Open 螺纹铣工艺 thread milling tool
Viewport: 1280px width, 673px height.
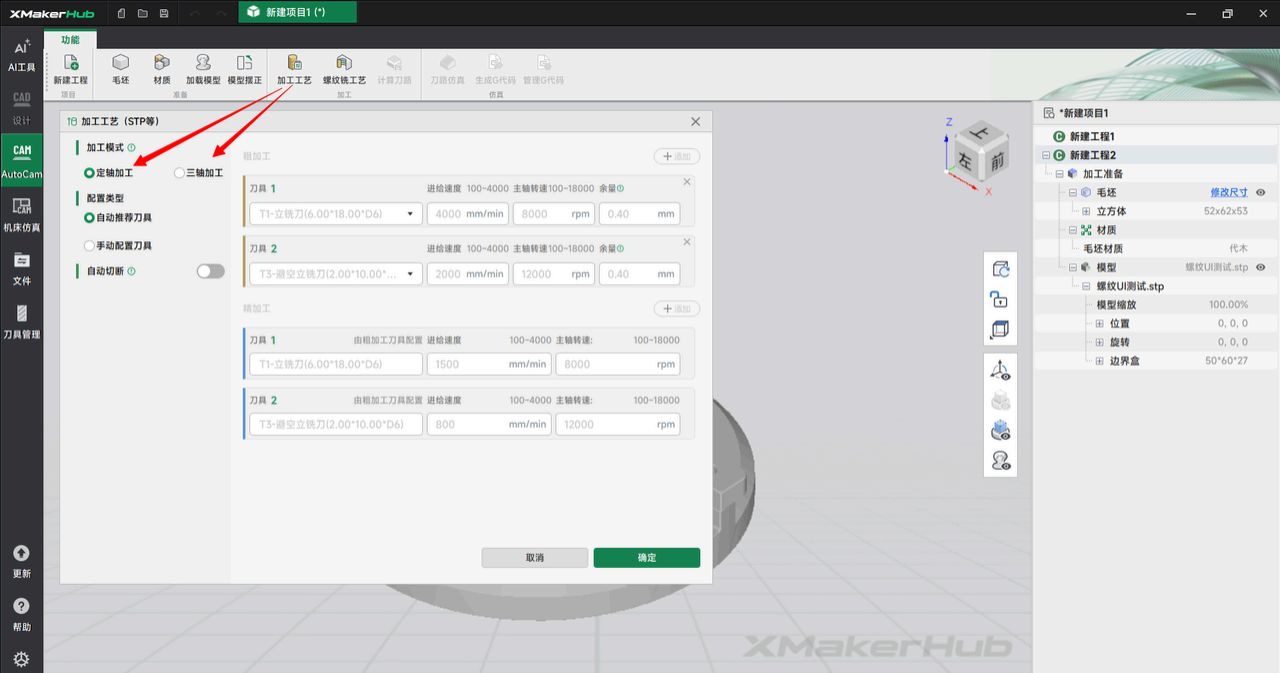pos(344,69)
